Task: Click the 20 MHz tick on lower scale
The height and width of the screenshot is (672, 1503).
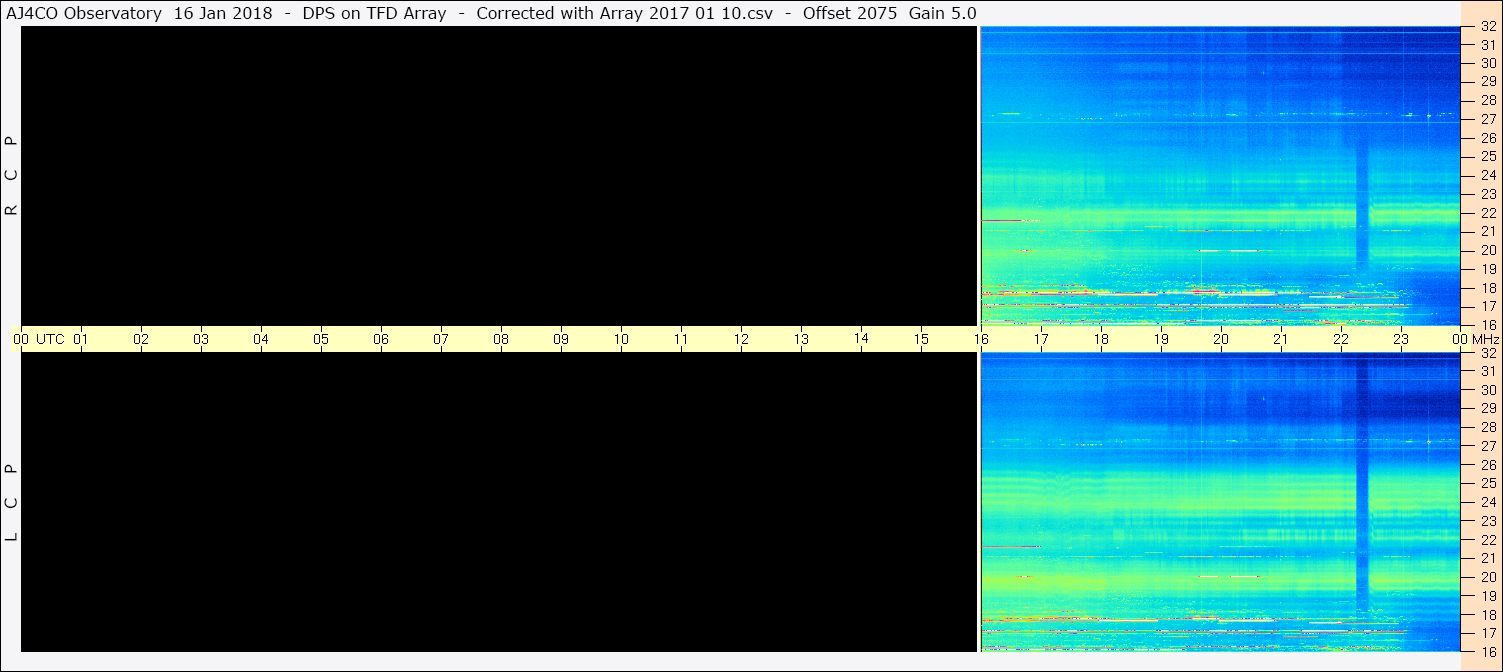Action: tap(1488, 577)
